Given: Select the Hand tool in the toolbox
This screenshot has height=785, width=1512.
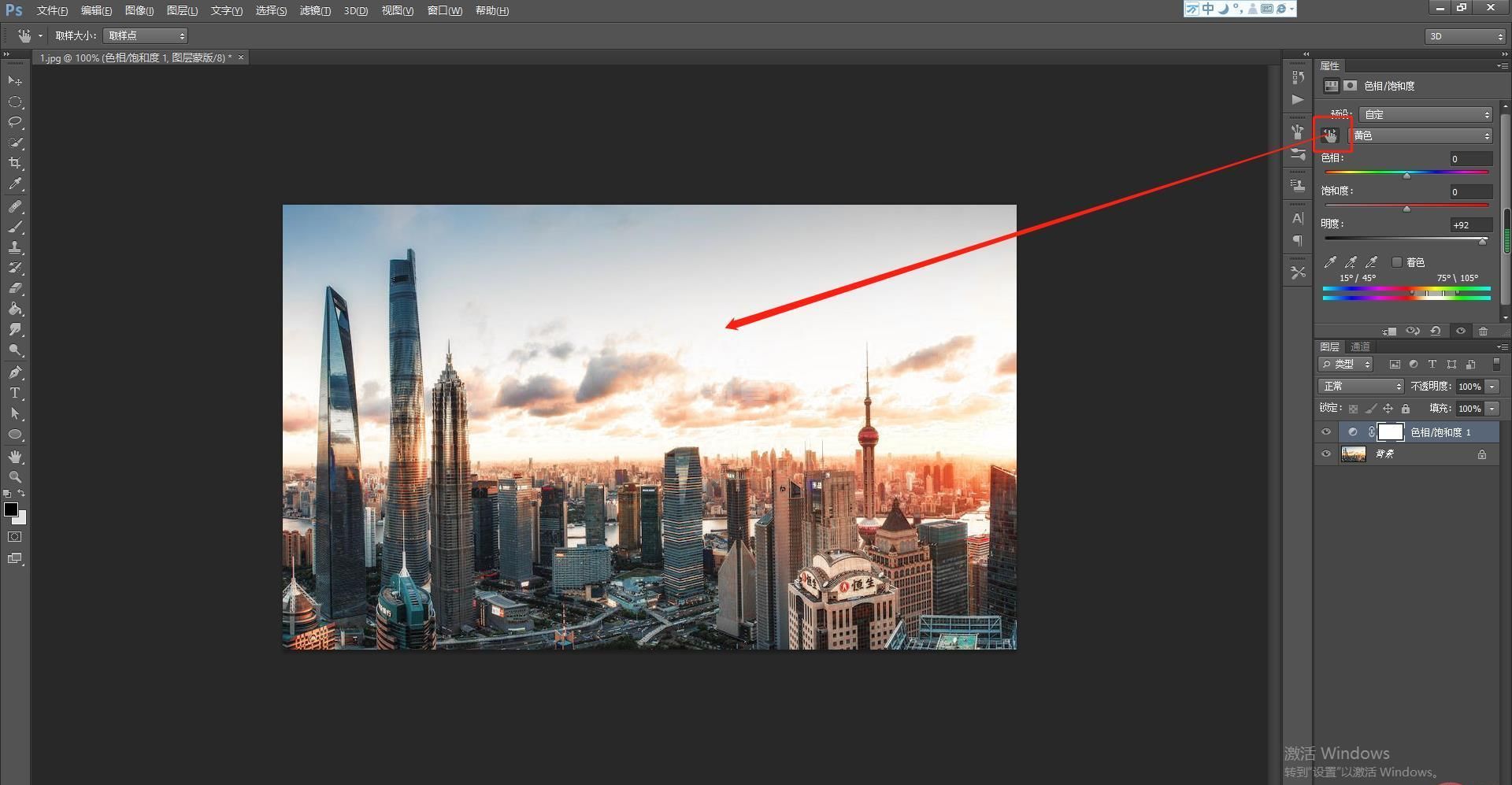Looking at the screenshot, I should [x=15, y=456].
